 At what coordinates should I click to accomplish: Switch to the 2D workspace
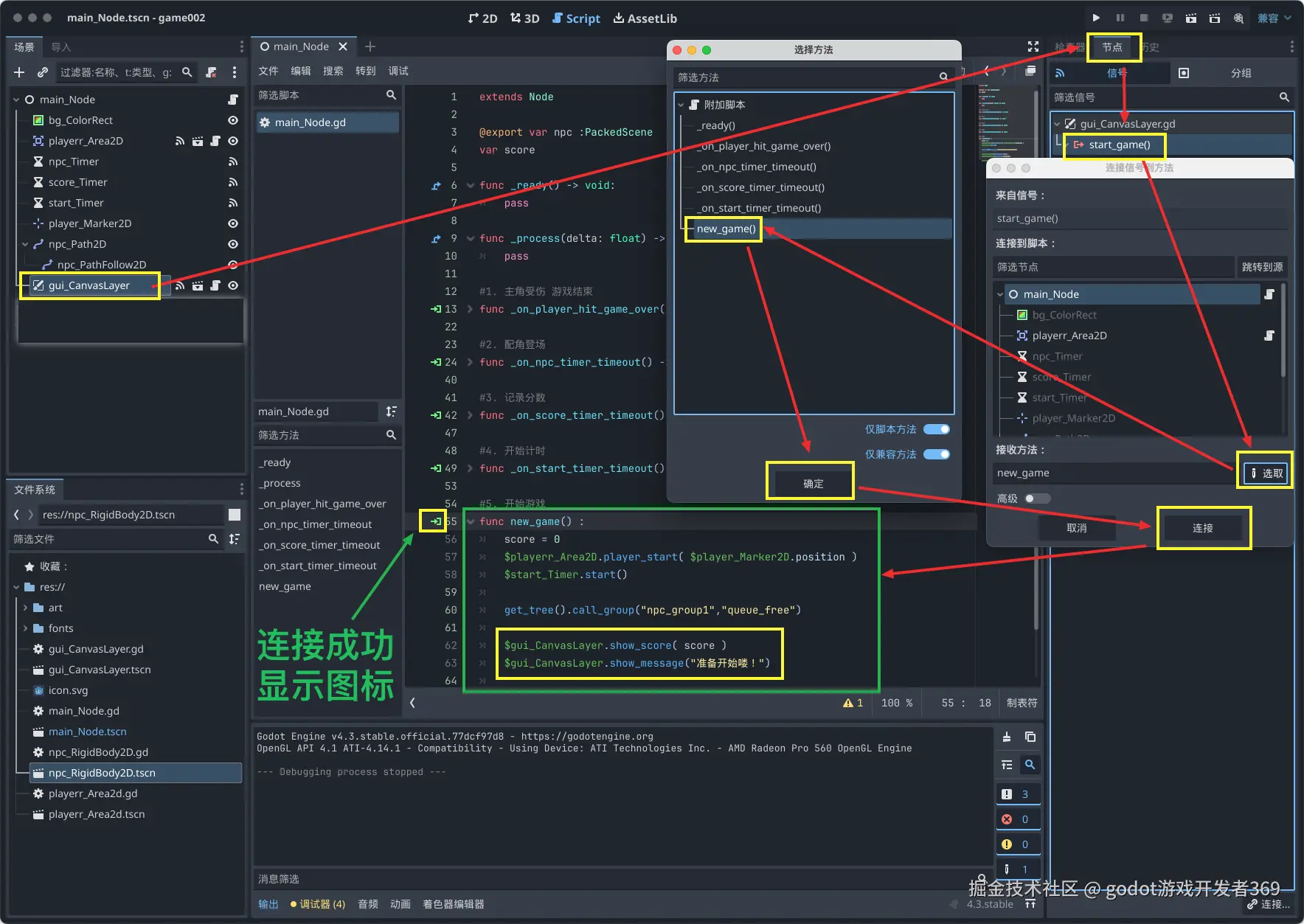coord(483,18)
